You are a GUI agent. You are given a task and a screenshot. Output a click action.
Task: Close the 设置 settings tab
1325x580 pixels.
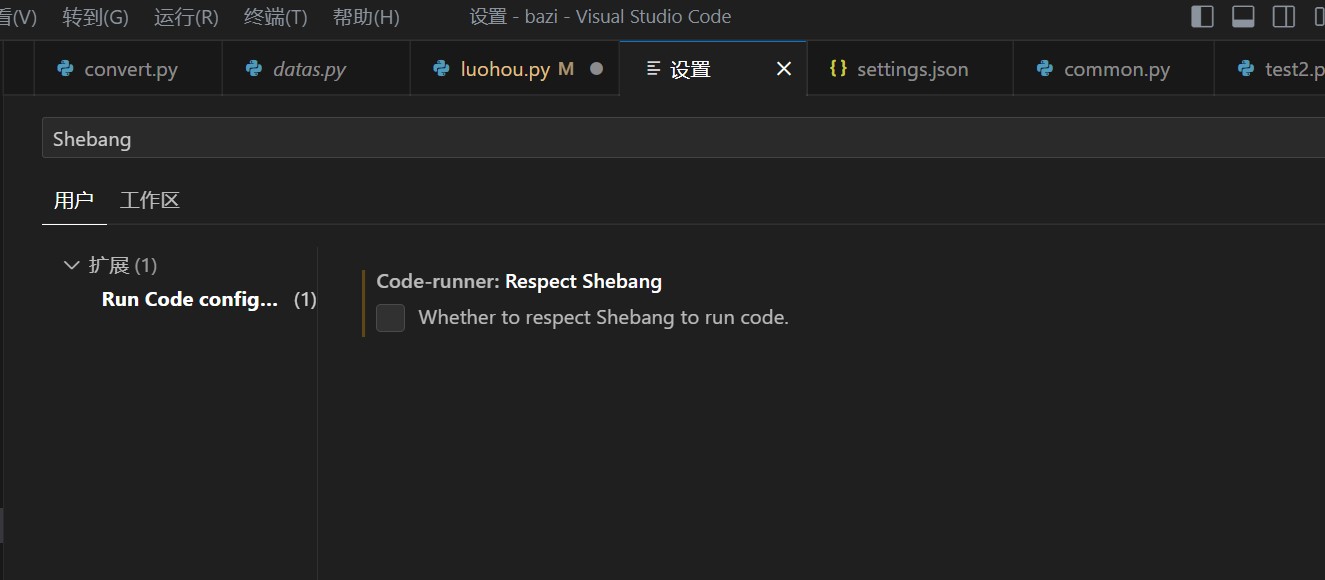(784, 69)
